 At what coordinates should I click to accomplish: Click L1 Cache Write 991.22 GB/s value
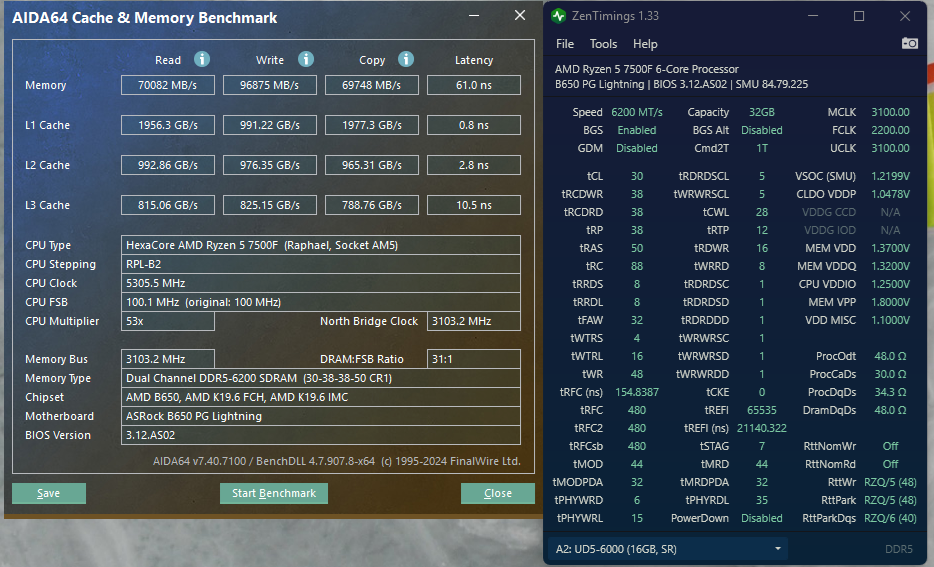[270, 125]
